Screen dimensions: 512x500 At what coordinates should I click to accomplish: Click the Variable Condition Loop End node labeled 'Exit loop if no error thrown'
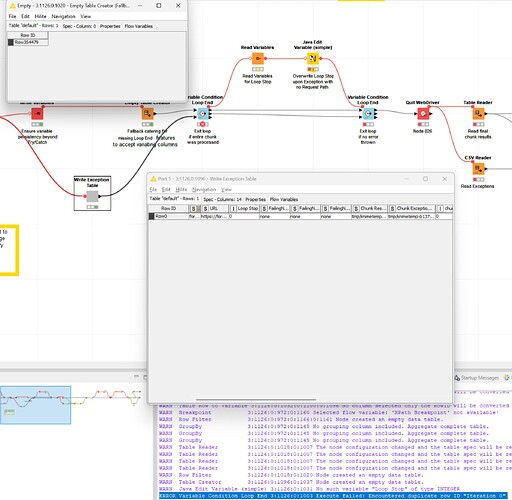(x=368, y=114)
